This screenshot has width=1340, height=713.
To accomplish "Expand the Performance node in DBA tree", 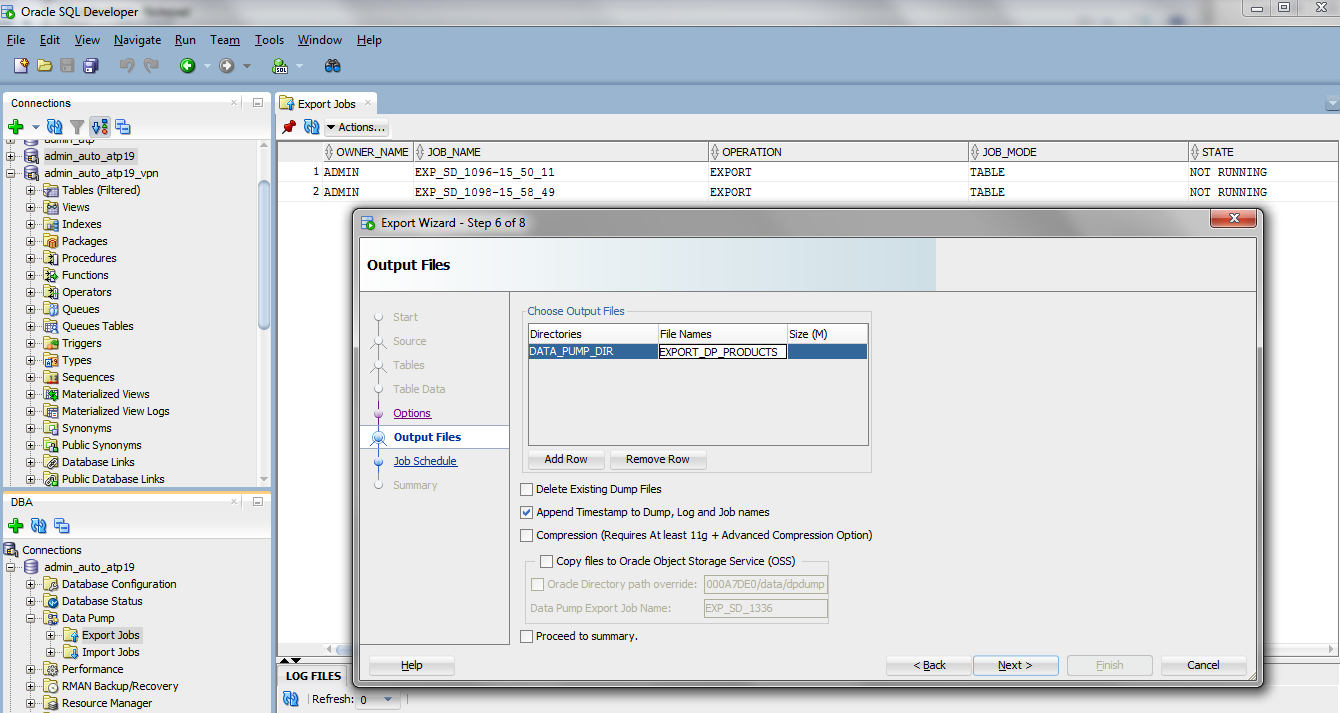I will 31,669.
